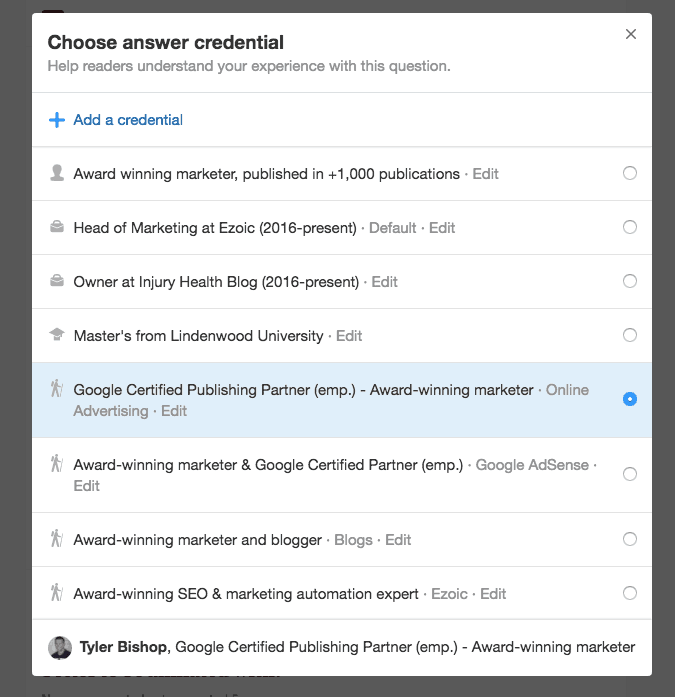Viewport: 675px width, 697px height.
Task: Close the Choose answer credential dialog
Action: point(631,34)
